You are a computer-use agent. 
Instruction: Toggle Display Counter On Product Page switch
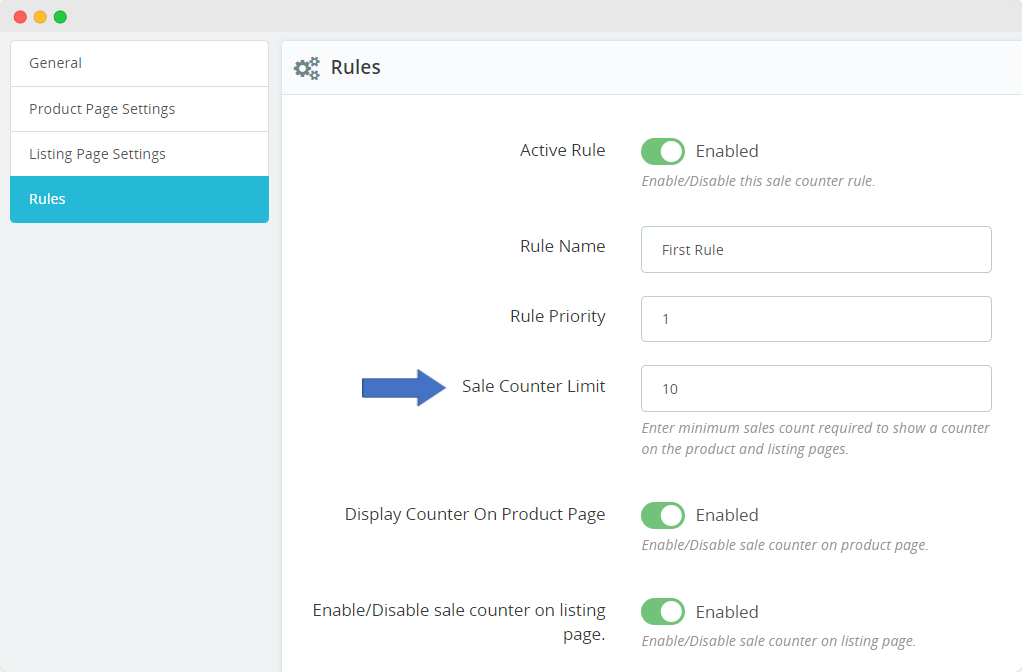click(x=662, y=515)
